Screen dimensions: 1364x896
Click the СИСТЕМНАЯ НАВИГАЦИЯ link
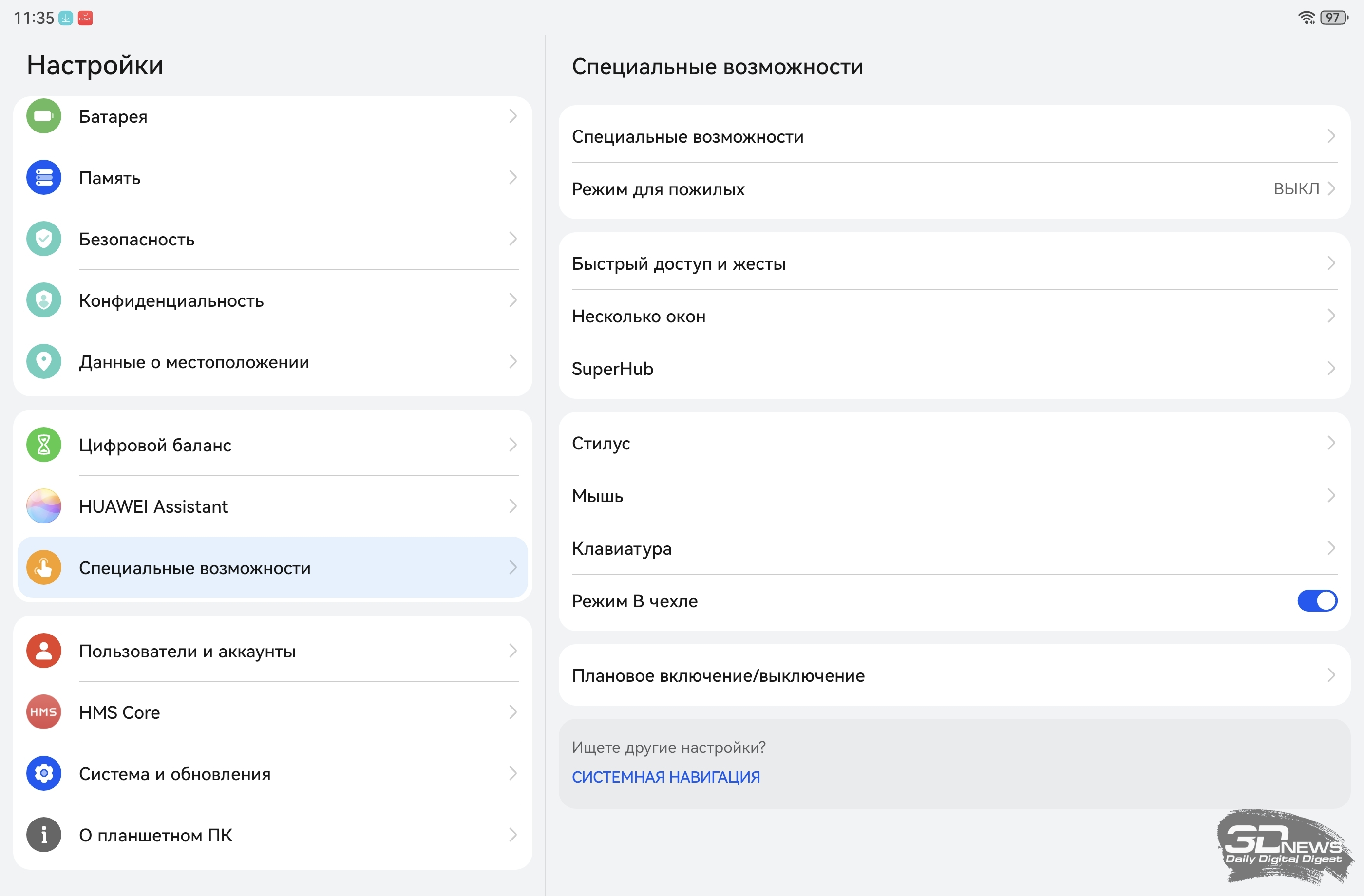click(665, 777)
